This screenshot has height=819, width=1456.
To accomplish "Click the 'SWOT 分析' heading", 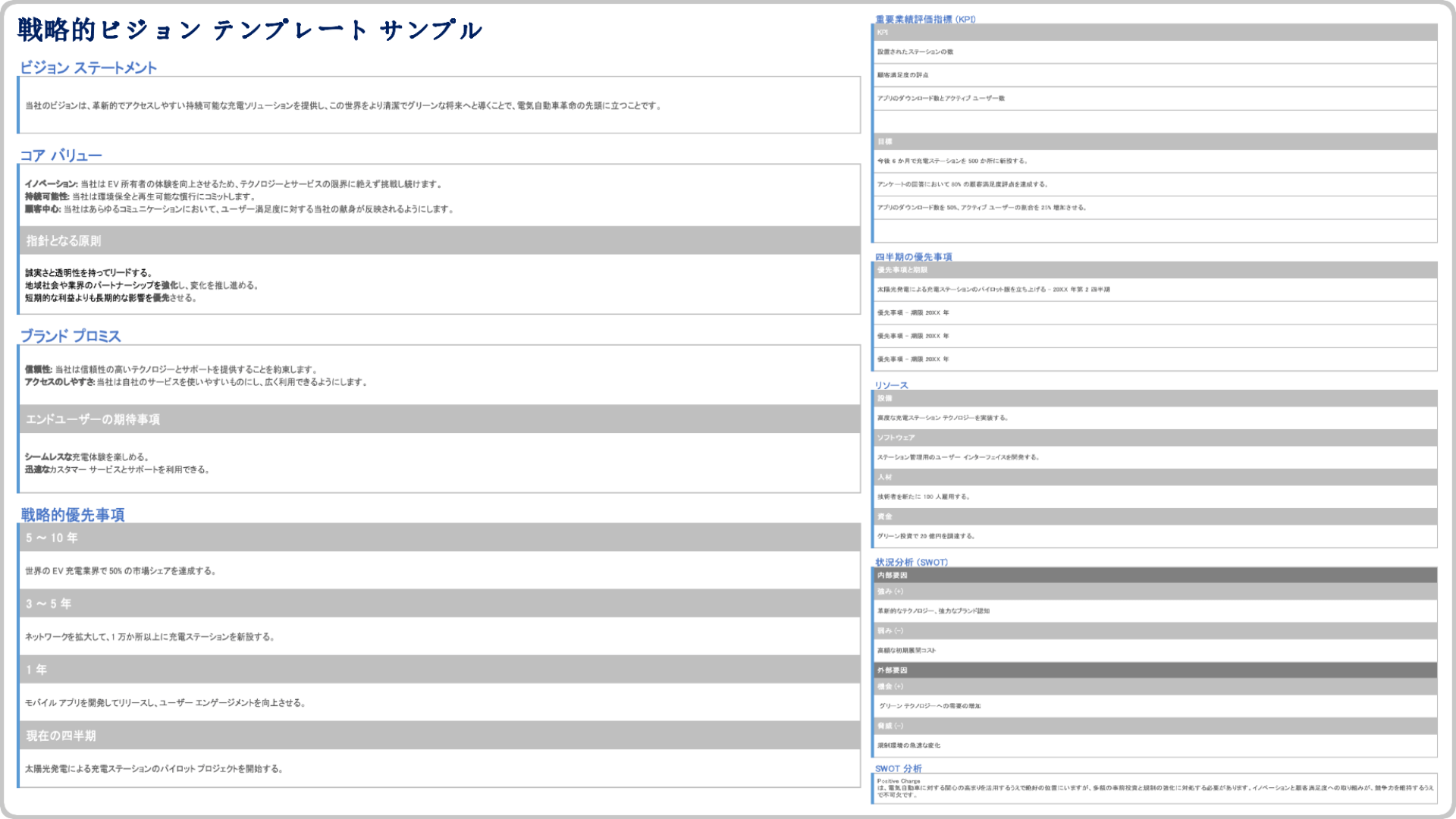I will pyautogui.click(x=899, y=769).
